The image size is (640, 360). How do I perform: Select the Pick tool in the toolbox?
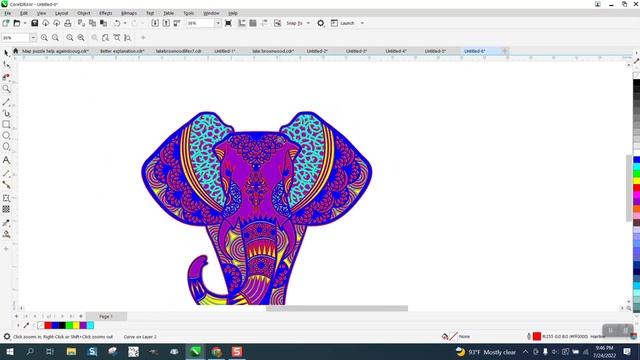click(x=6, y=53)
